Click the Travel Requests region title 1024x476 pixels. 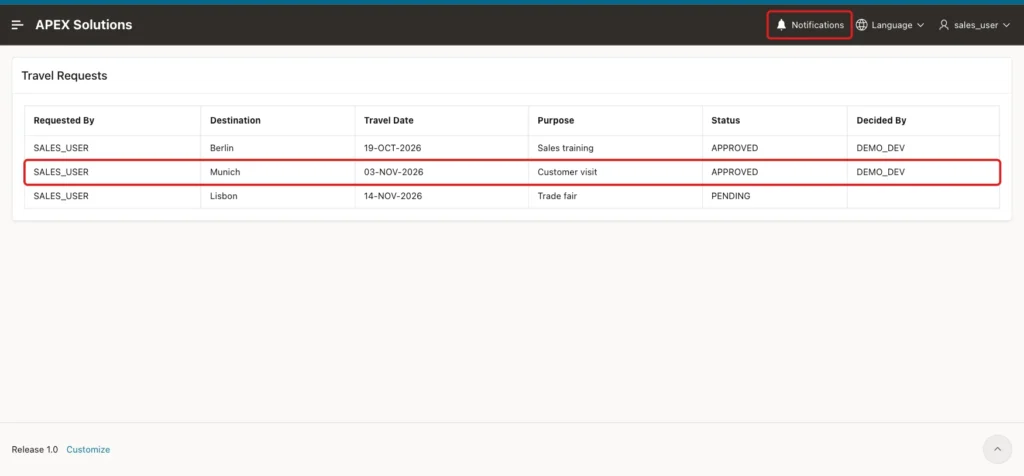pos(64,76)
